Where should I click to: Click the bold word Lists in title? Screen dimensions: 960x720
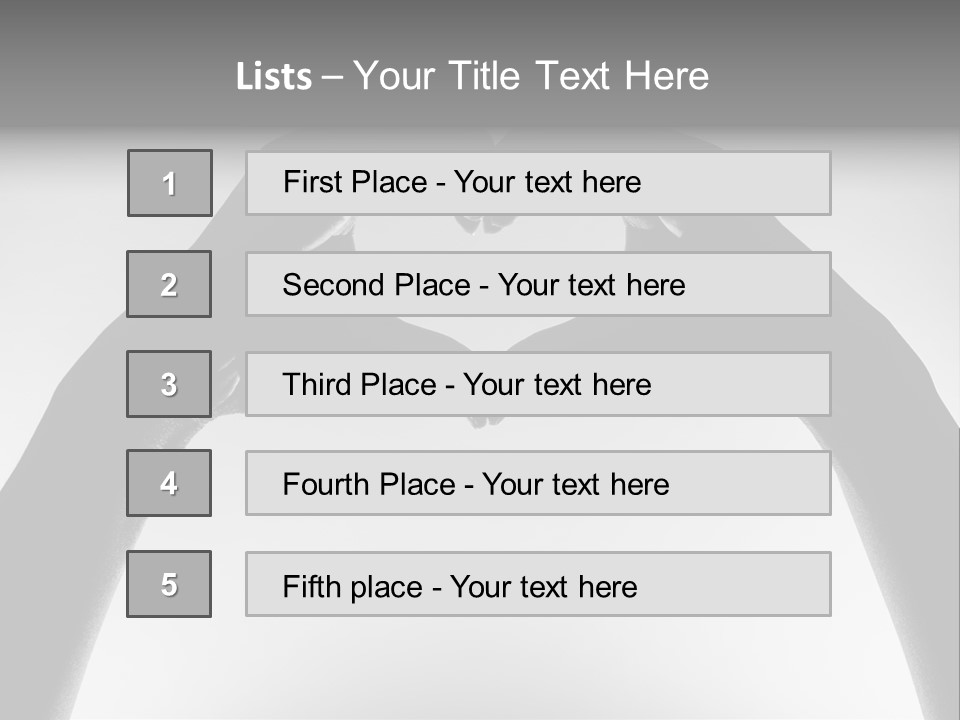coord(274,76)
